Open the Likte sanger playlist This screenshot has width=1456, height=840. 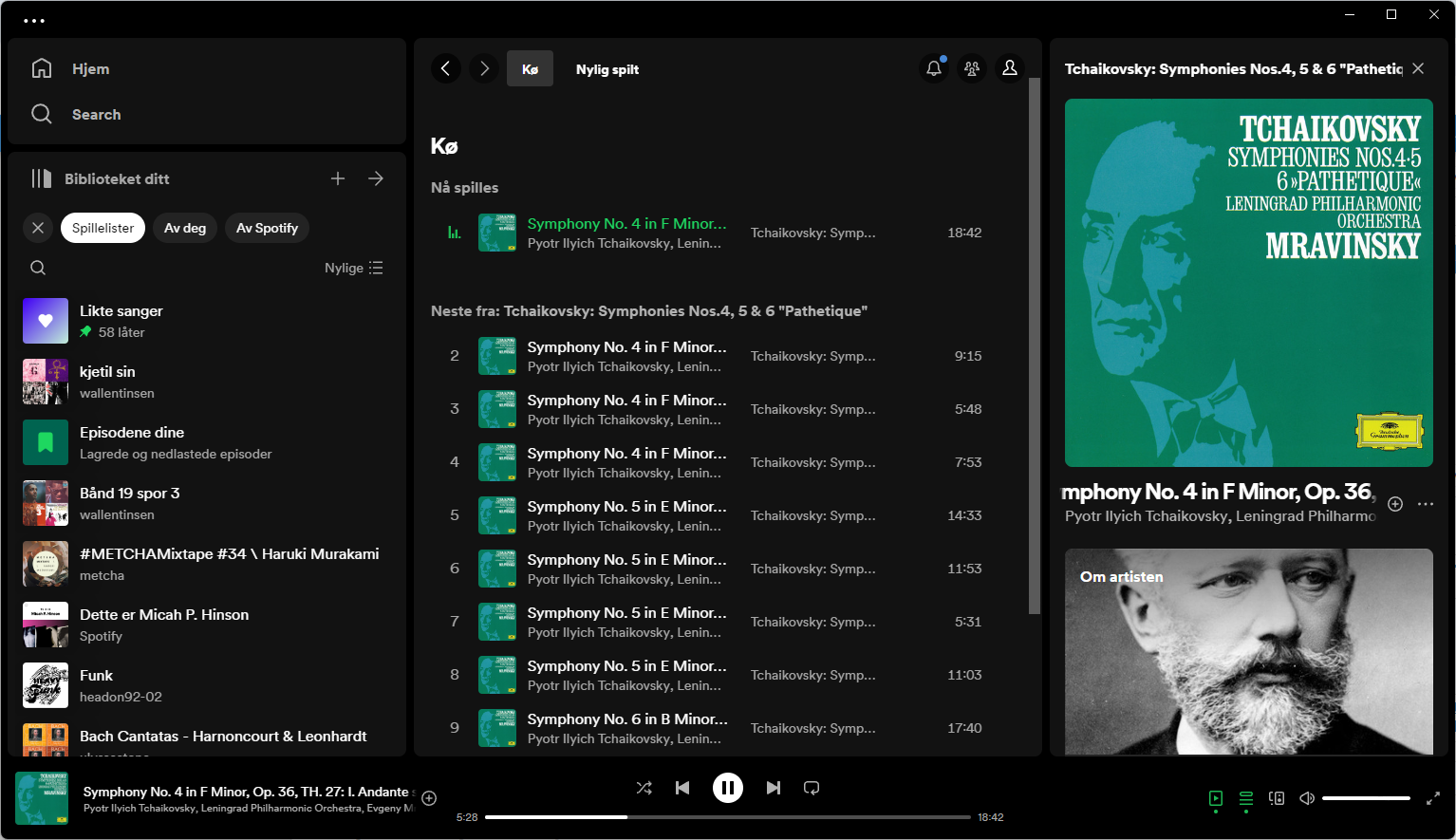click(x=207, y=321)
